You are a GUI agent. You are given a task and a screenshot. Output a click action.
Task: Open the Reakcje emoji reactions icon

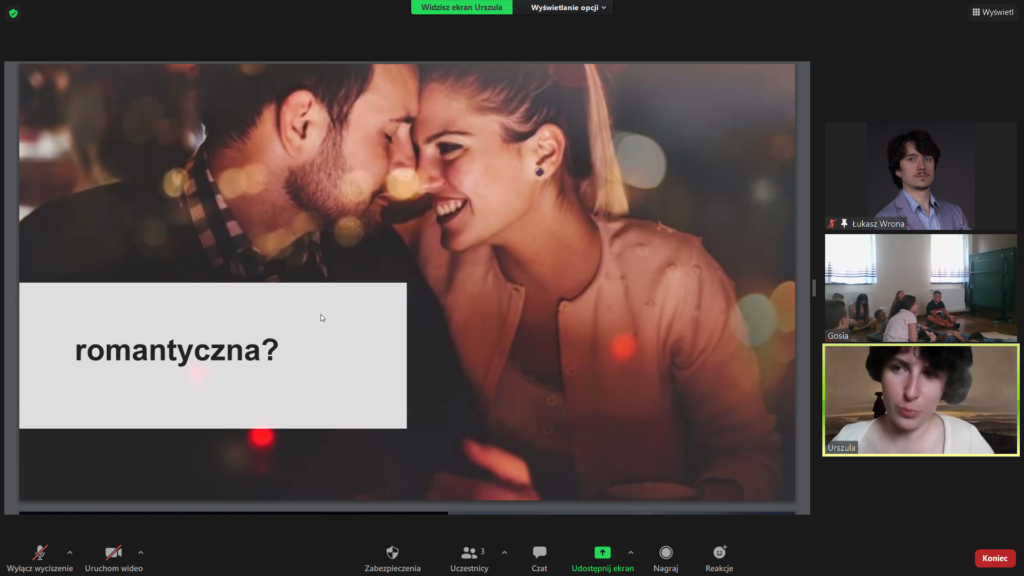click(x=719, y=553)
